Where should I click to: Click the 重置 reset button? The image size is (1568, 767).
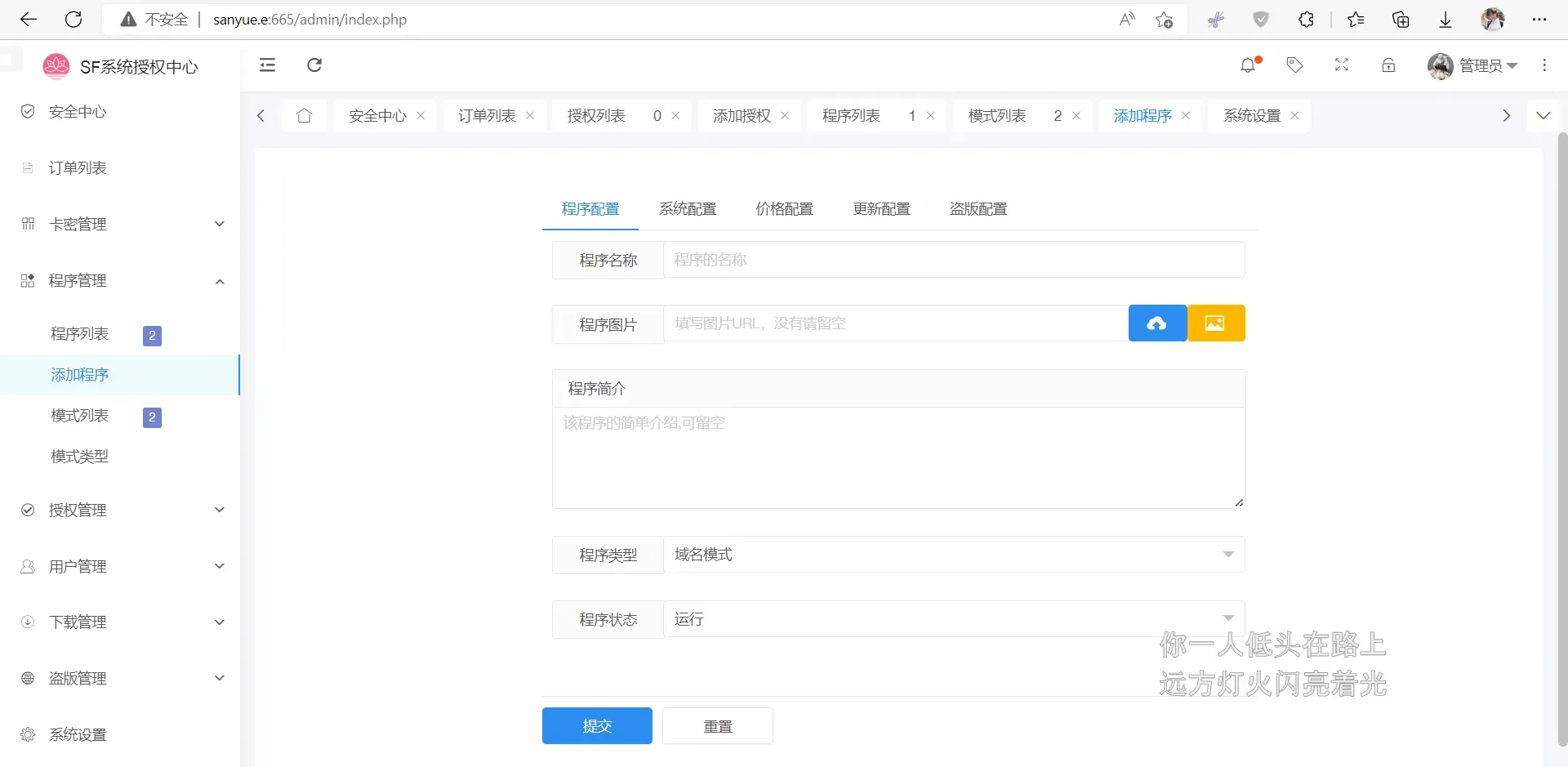[x=718, y=725]
